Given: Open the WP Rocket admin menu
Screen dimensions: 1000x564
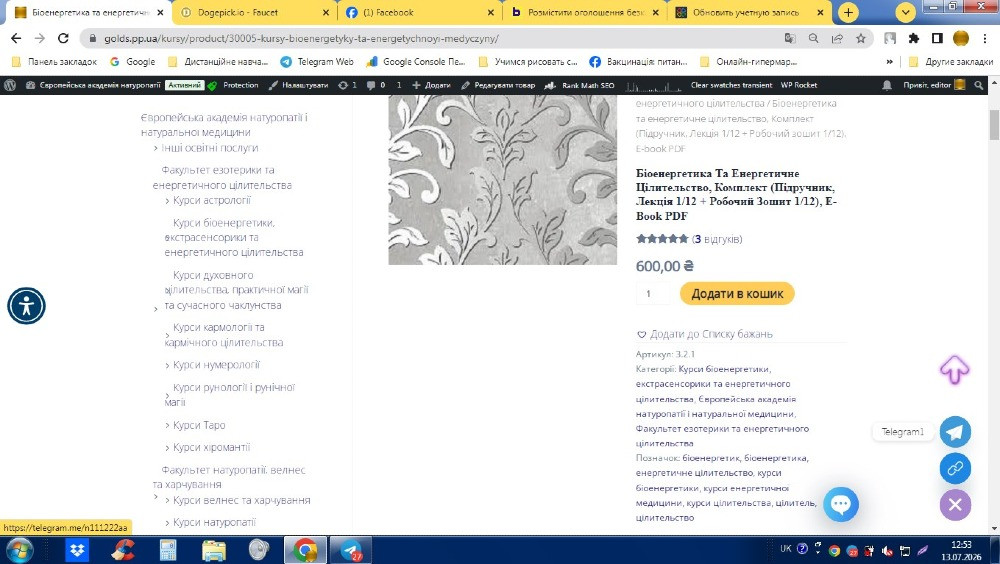Looking at the screenshot, I should [798, 85].
